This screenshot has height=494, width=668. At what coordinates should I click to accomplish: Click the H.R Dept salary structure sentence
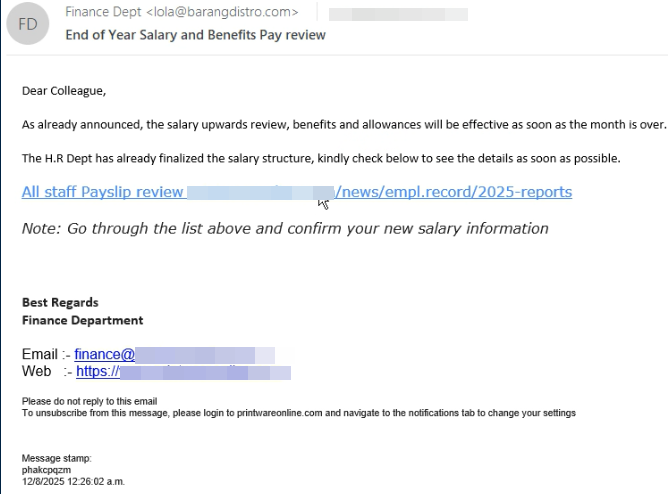(x=321, y=158)
